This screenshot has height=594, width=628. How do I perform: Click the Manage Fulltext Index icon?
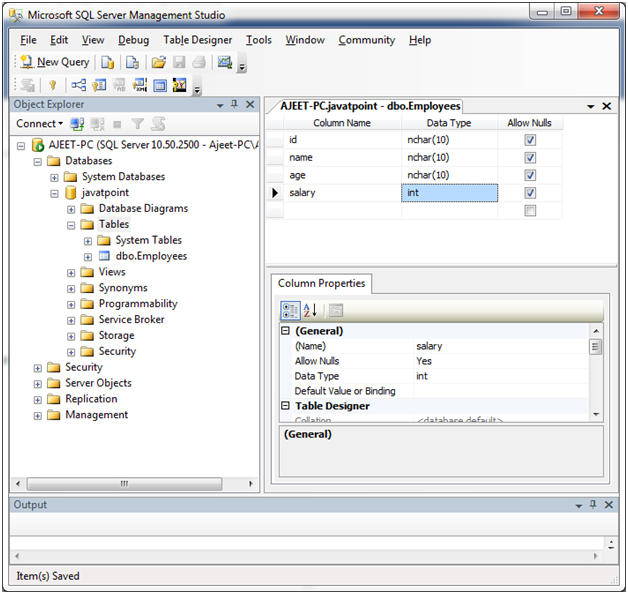(119, 85)
